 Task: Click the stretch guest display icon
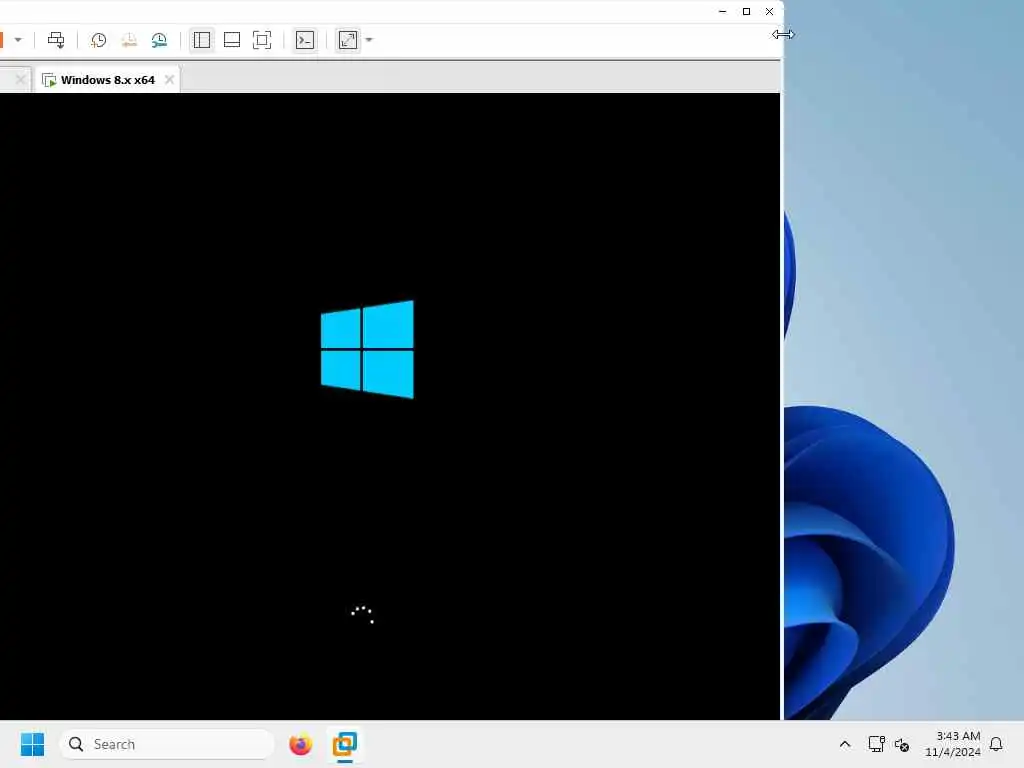(x=348, y=40)
